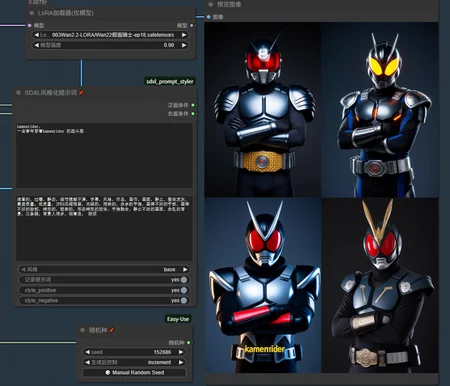
Task: Switch 风格 to previous style with left arrow
Action: (23, 269)
